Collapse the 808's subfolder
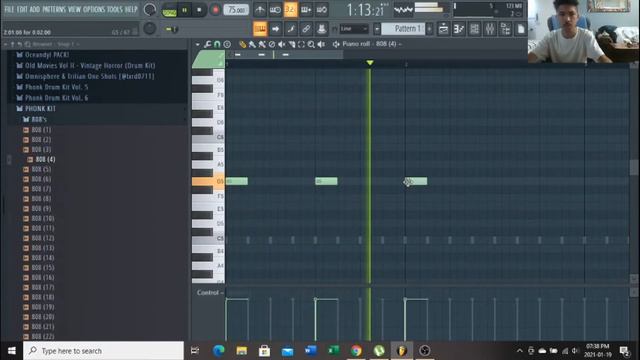 coord(39,119)
